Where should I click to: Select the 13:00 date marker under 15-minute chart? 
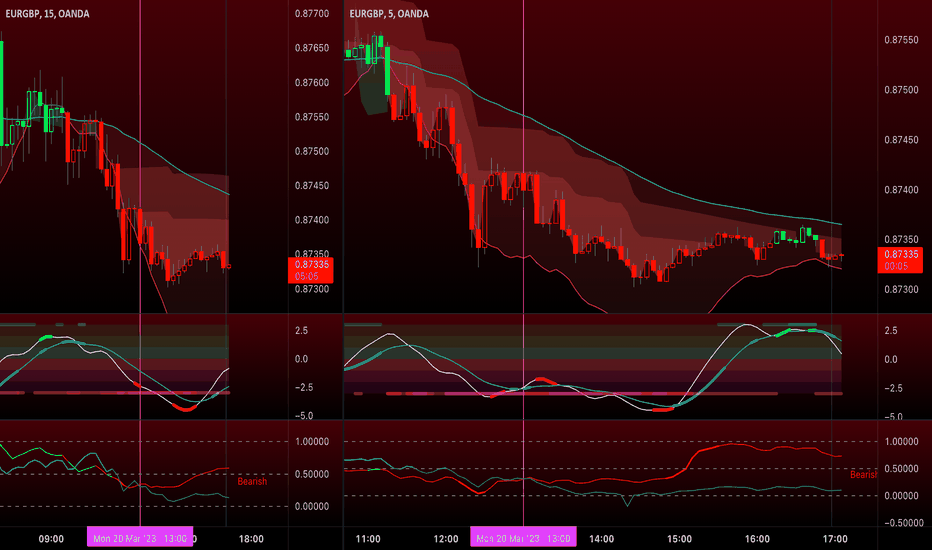140,538
